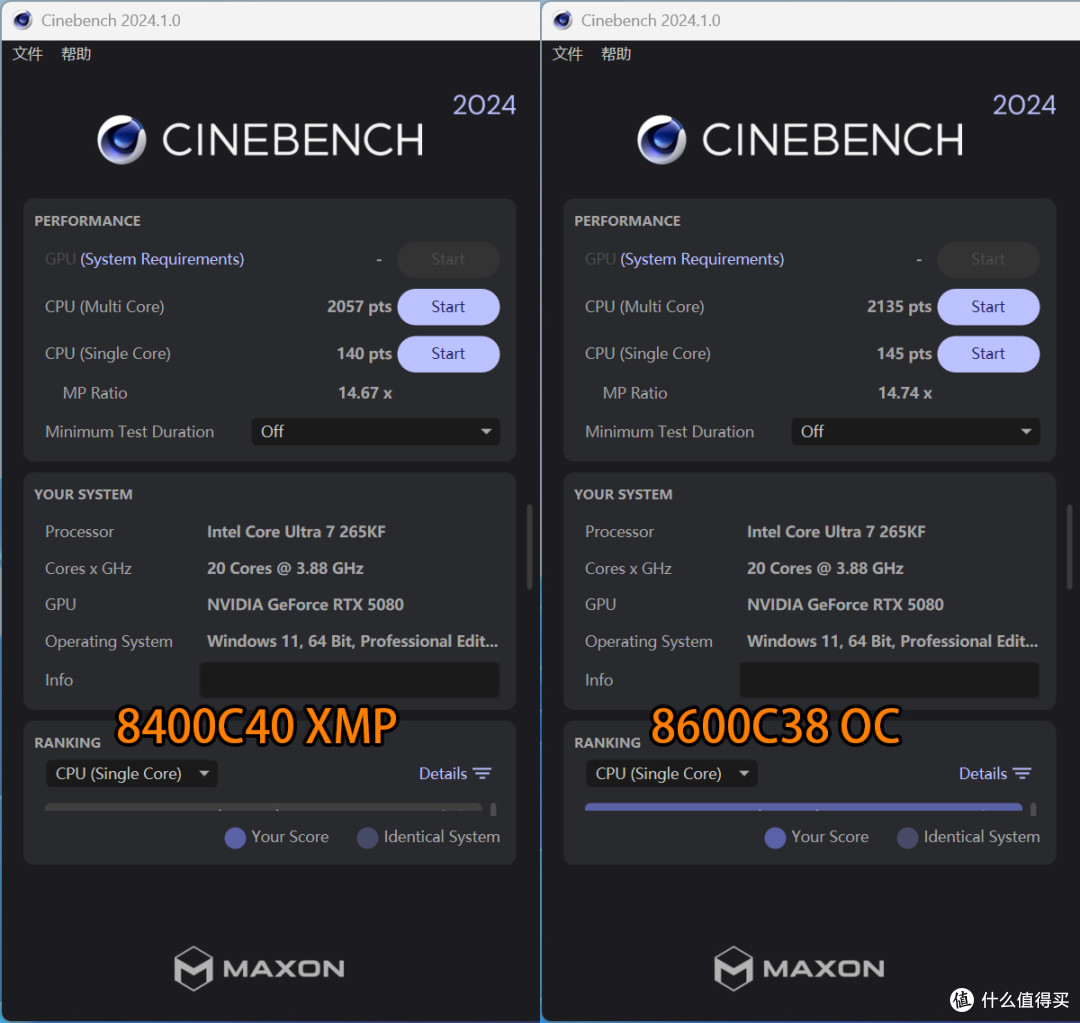
Task: Click the Identical System legend dot in right window
Action: point(908,838)
